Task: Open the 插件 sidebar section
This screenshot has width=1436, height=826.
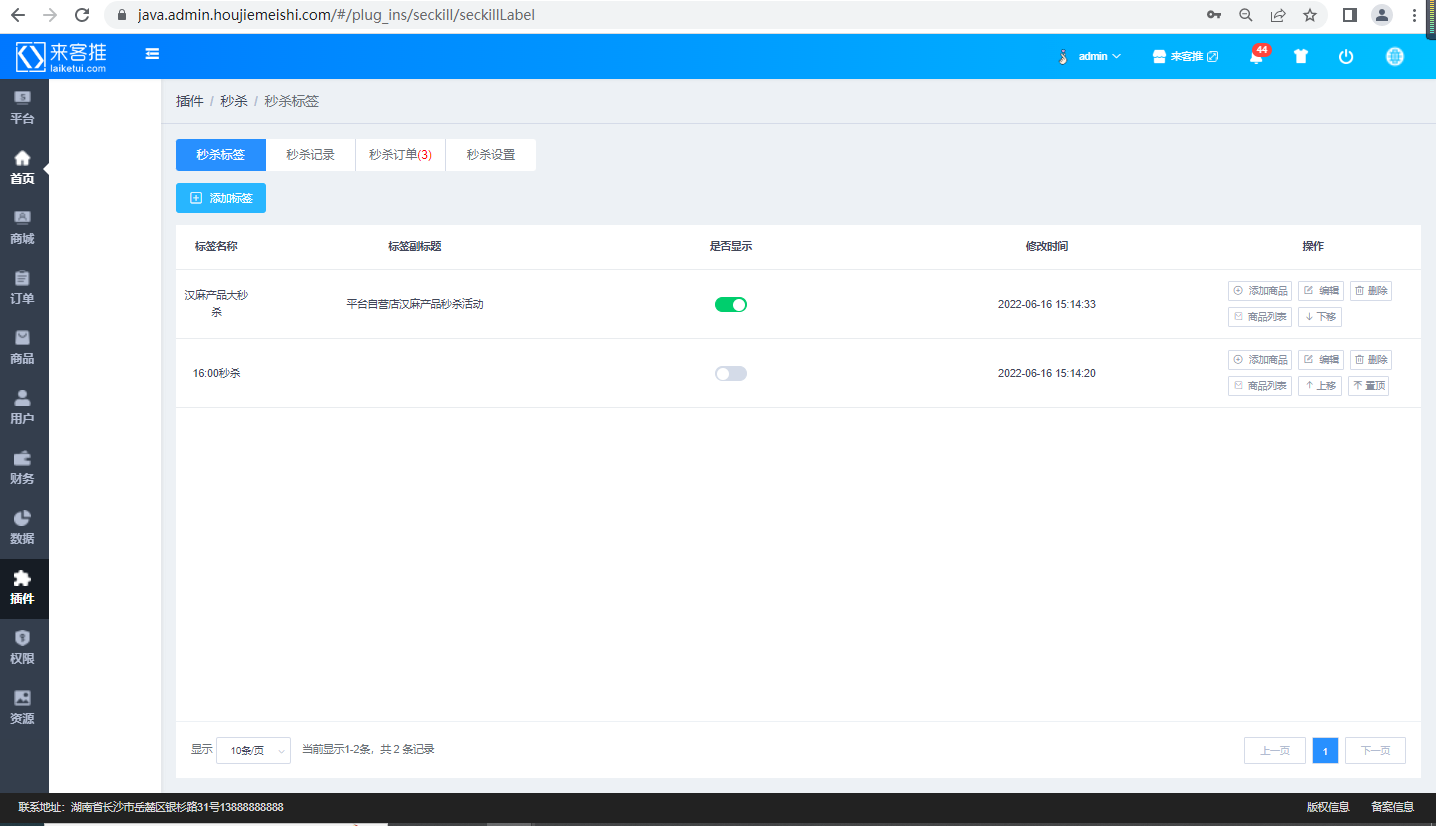Action: 23,588
